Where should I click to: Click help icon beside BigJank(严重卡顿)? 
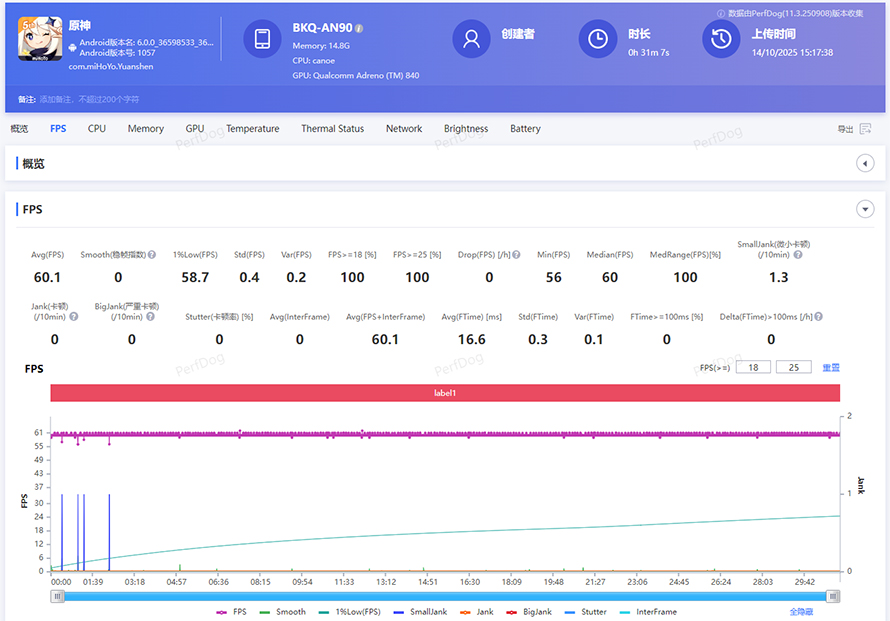(151, 317)
